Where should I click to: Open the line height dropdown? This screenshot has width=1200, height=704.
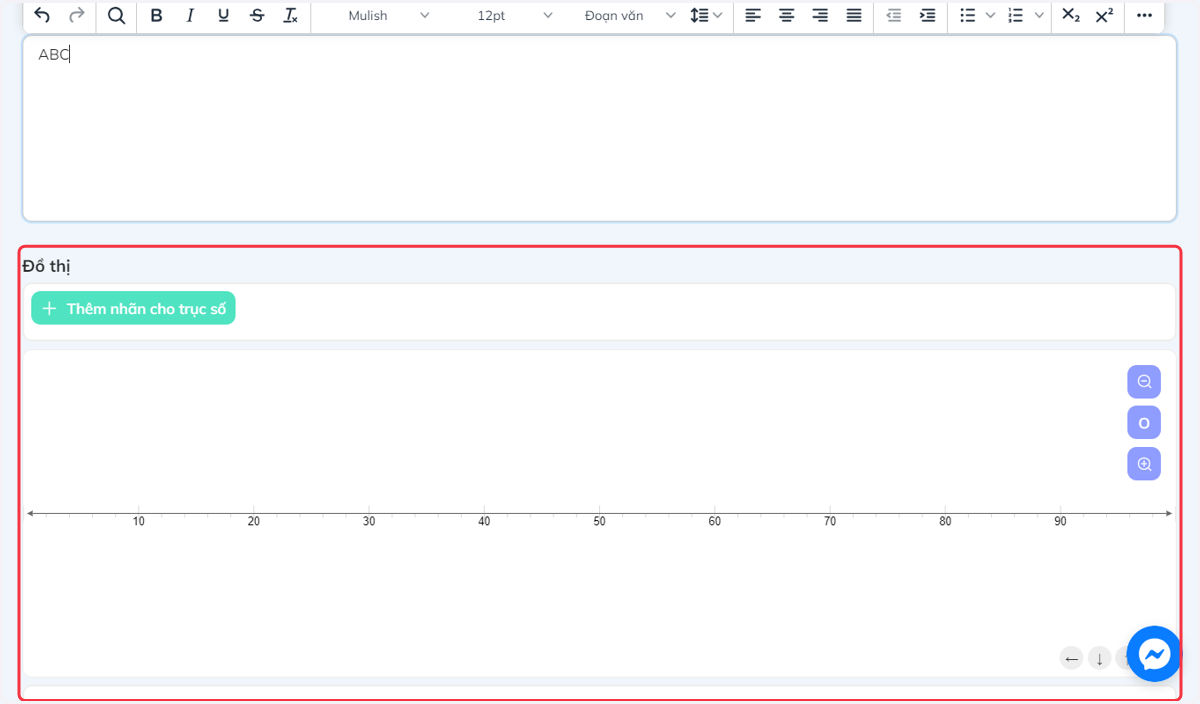pyautogui.click(x=706, y=15)
